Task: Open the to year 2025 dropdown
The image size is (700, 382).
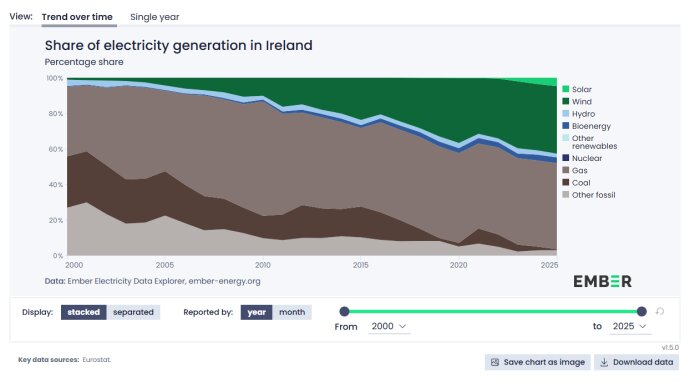Action: (630, 326)
